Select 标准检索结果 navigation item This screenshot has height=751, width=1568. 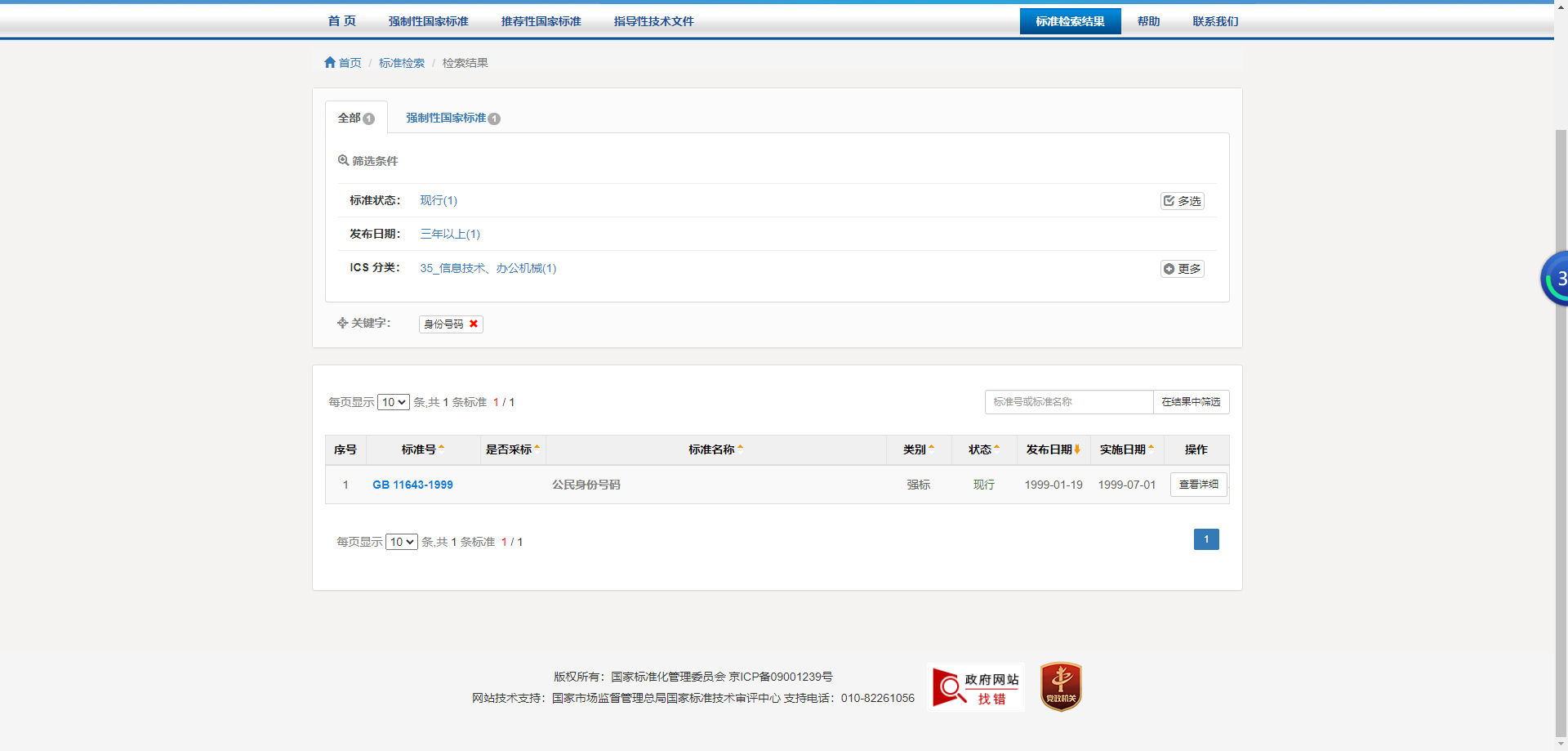point(1071,21)
